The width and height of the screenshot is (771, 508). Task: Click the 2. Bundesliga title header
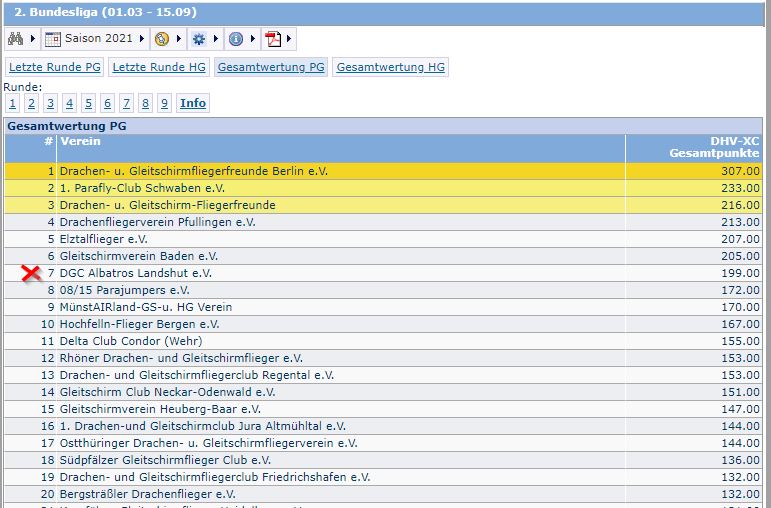point(105,12)
